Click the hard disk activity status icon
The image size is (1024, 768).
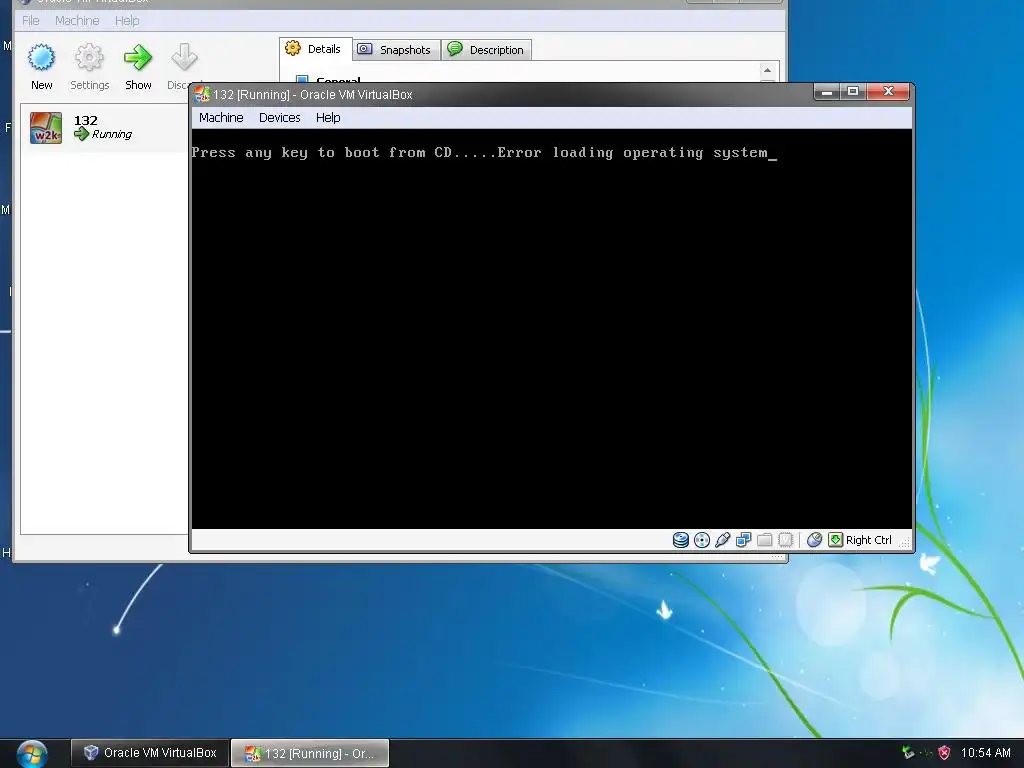(x=680, y=540)
